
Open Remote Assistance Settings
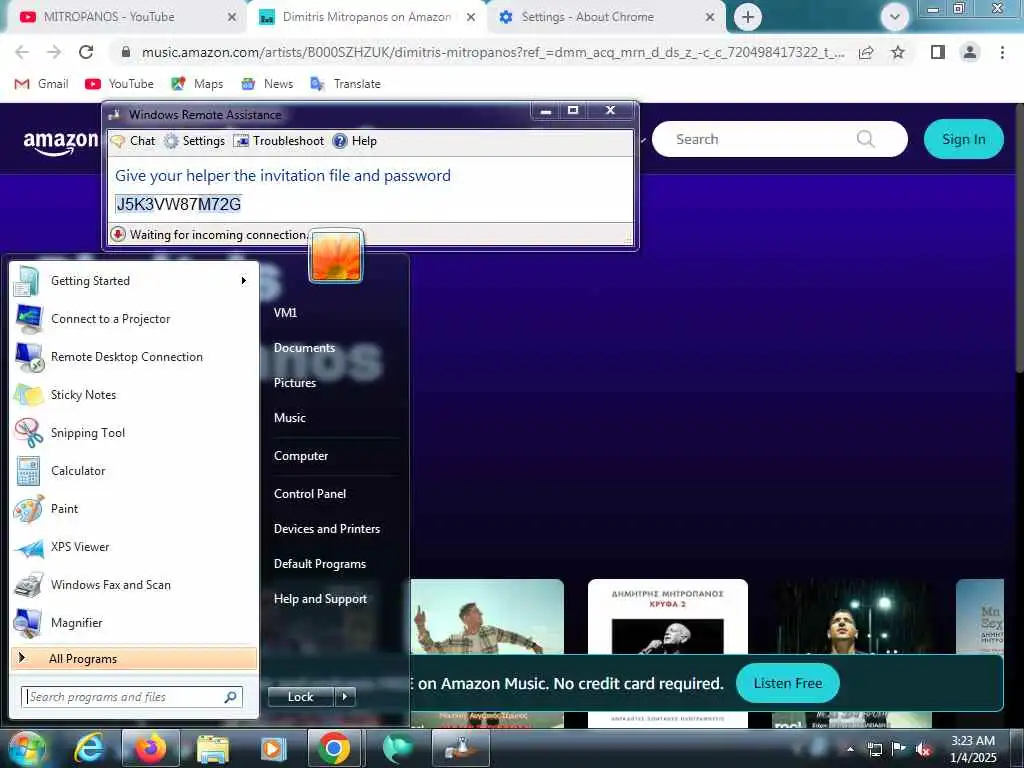pyautogui.click(x=195, y=141)
